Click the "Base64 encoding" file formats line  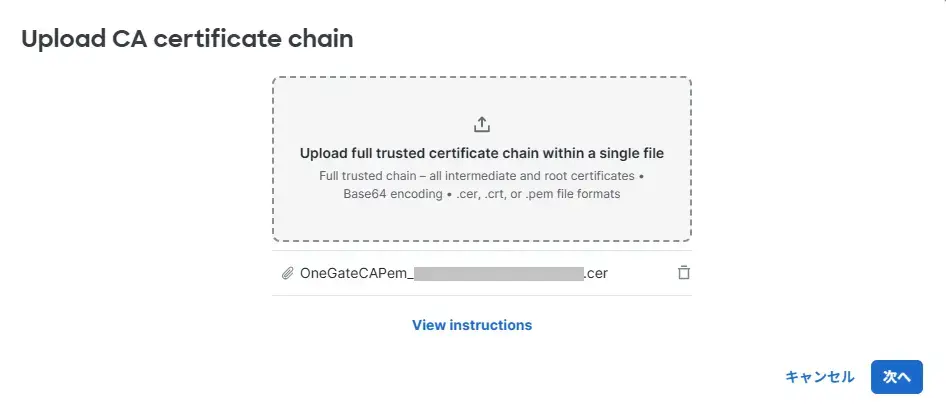(x=481, y=194)
